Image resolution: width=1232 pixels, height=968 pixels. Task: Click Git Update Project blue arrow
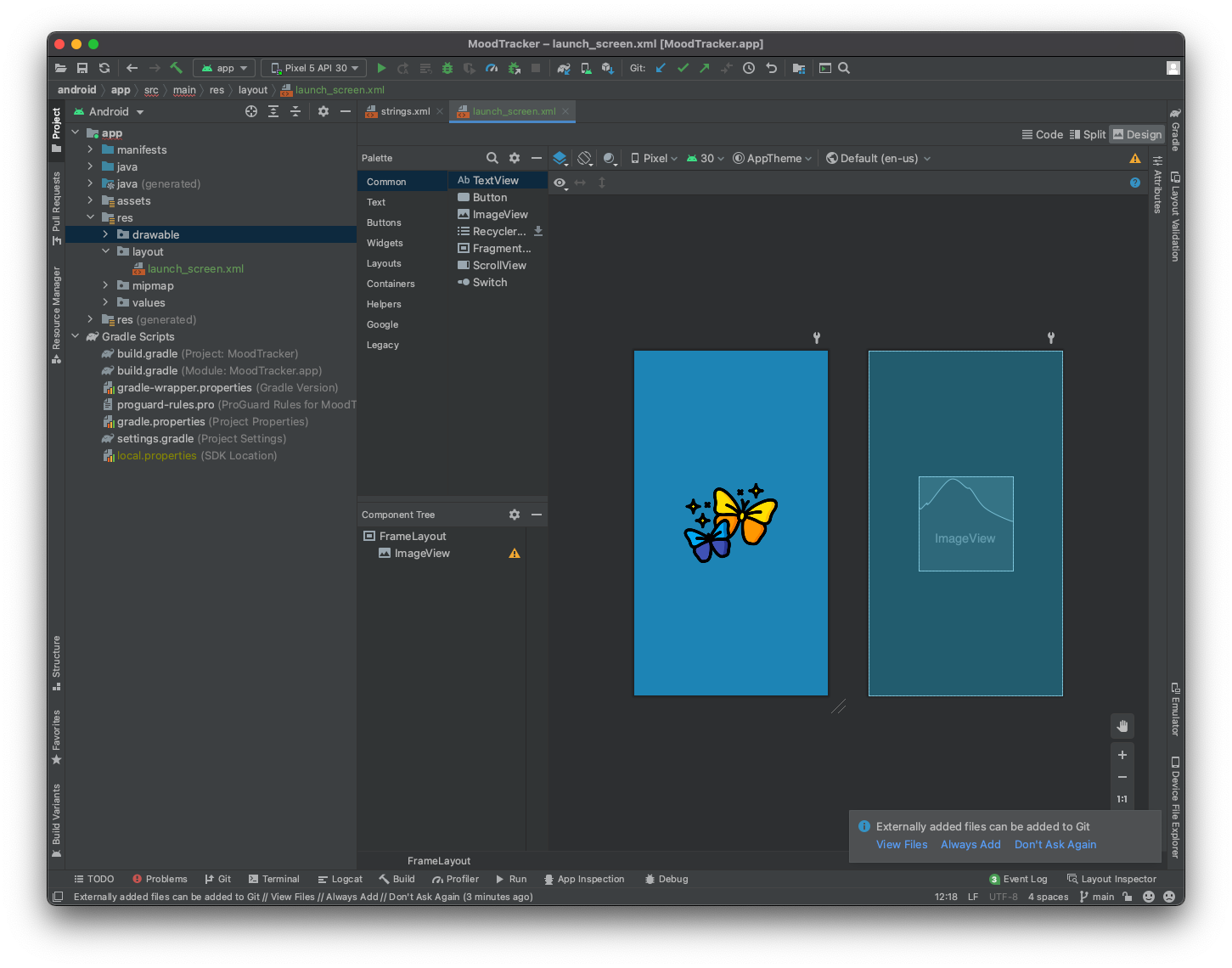661,68
